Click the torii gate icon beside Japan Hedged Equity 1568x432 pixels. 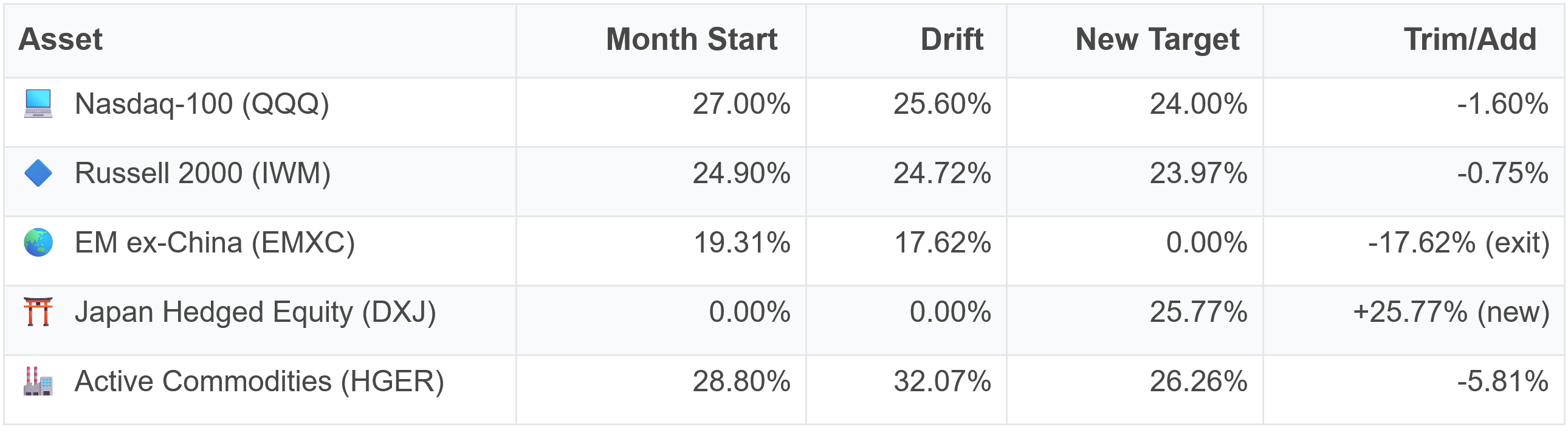[38, 312]
